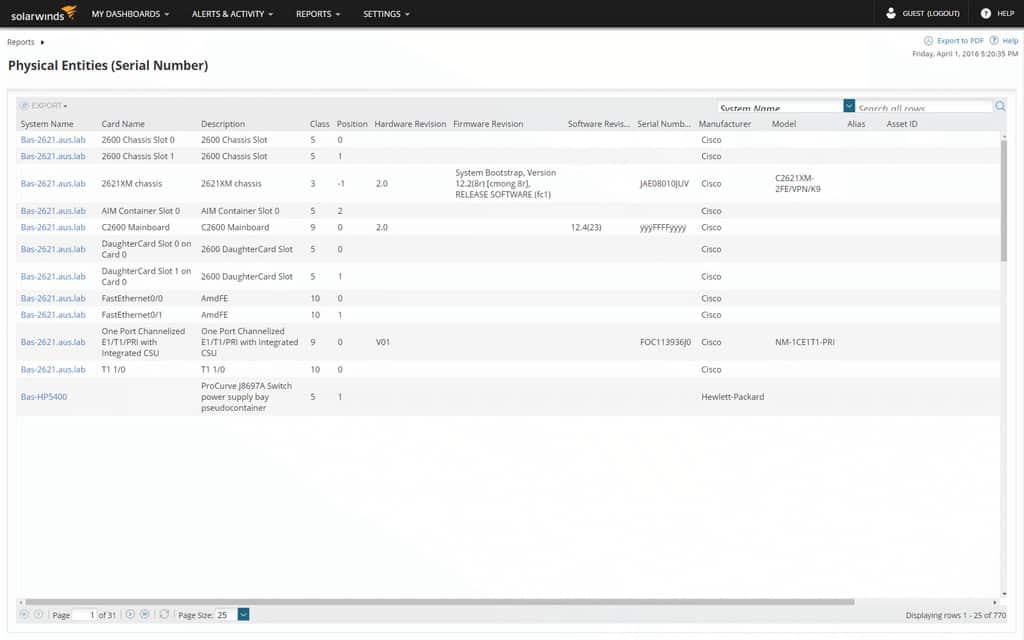1024x640 pixels.
Task: Open the Bas-2621.aus.lab node link
Action: pyautogui.click(x=51, y=140)
